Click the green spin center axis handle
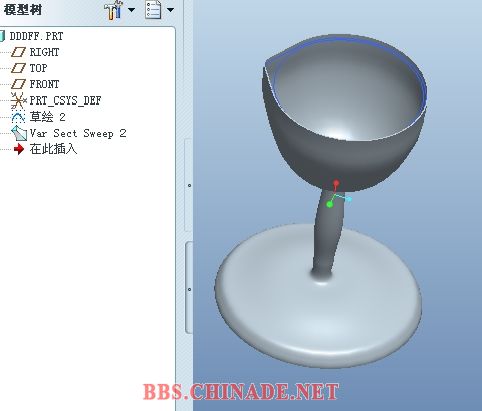 pyautogui.click(x=330, y=204)
